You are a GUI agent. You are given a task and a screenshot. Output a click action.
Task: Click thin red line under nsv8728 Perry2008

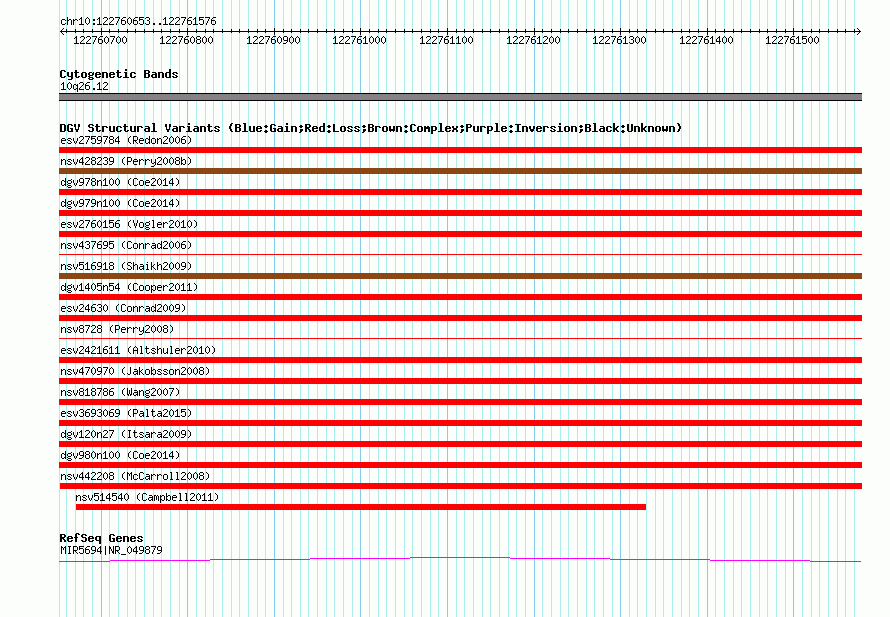[460, 338]
